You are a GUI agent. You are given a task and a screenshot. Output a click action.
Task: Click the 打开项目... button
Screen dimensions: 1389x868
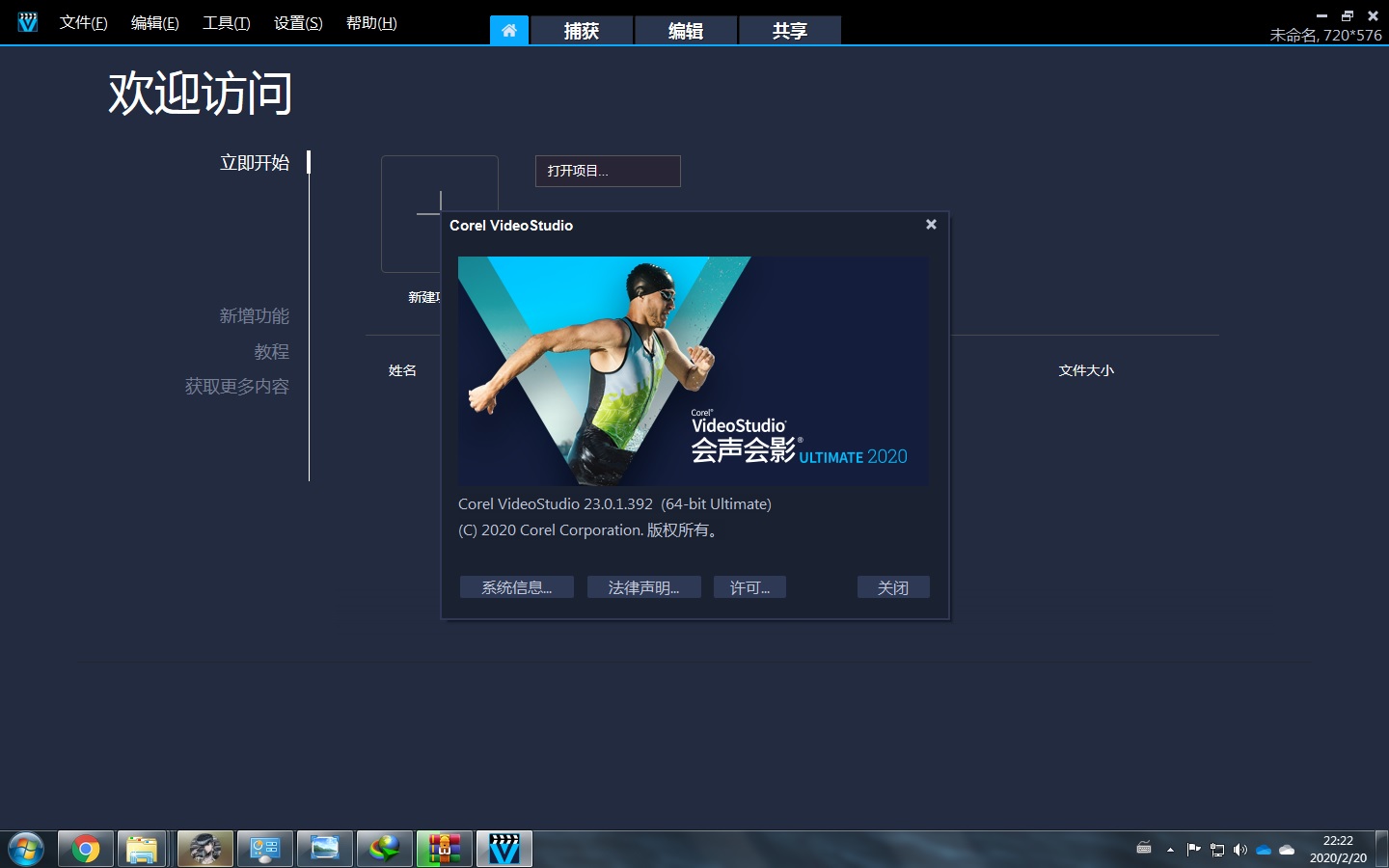(x=608, y=171)
